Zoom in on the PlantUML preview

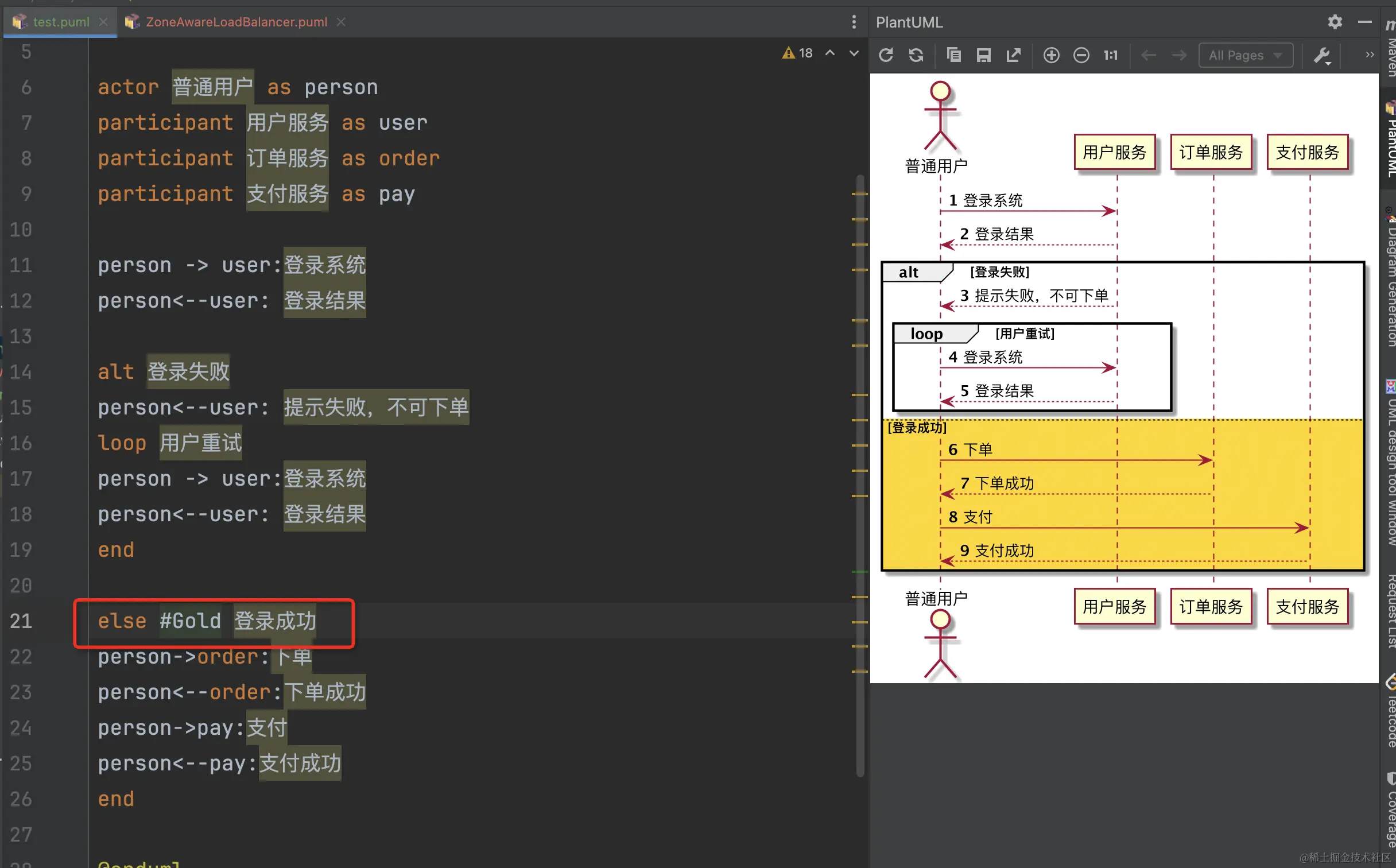(x=1051, y=55)
